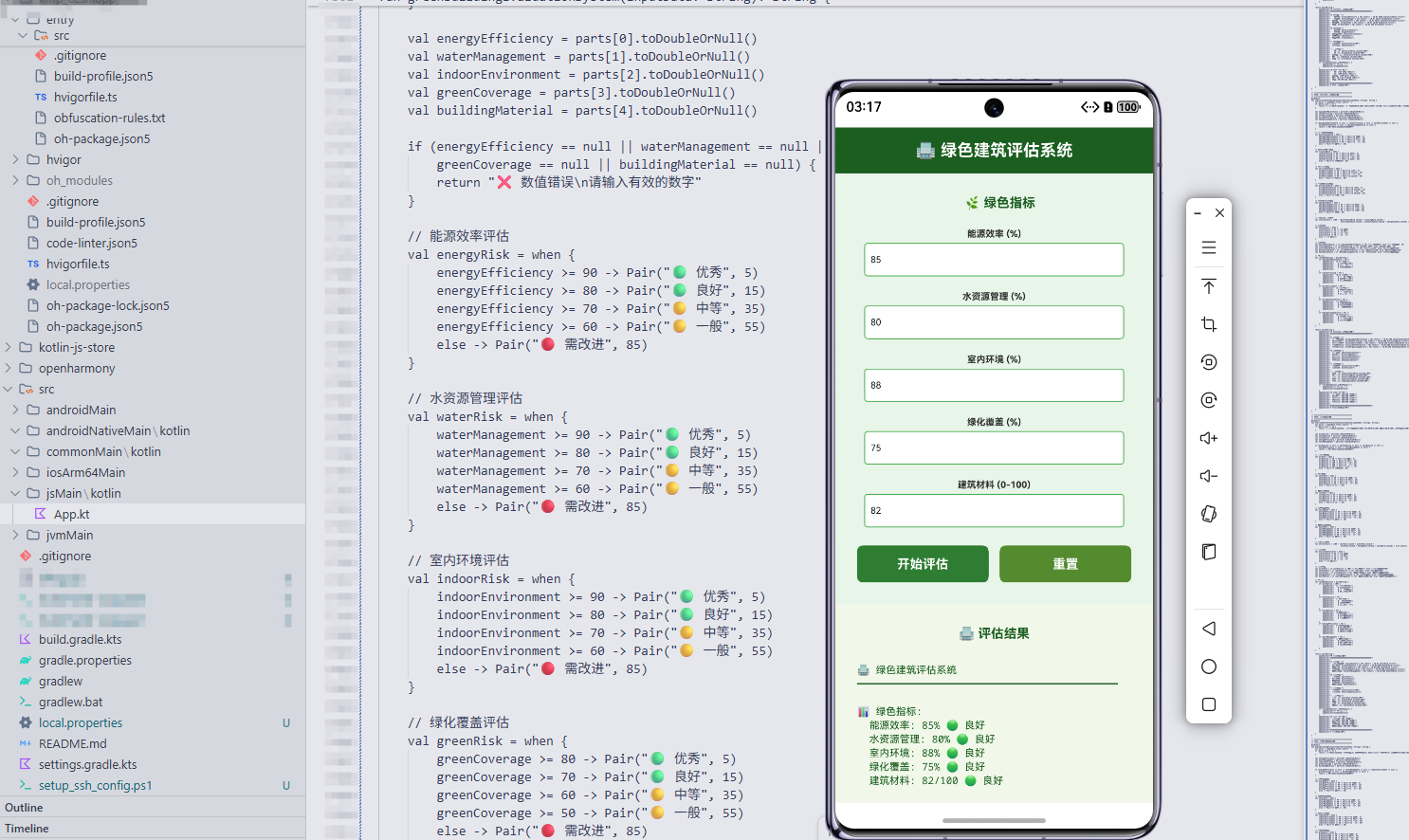Tap the emulator recent apps square button
This screenshot has width=1409, height=840.
pyautogui.click(x=1208, y=704)
